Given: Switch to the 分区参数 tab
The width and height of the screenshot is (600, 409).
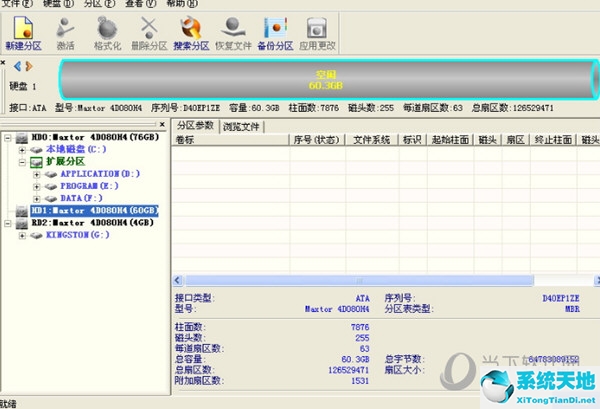Looking at the screenshot, I should (x=195, y=125).
